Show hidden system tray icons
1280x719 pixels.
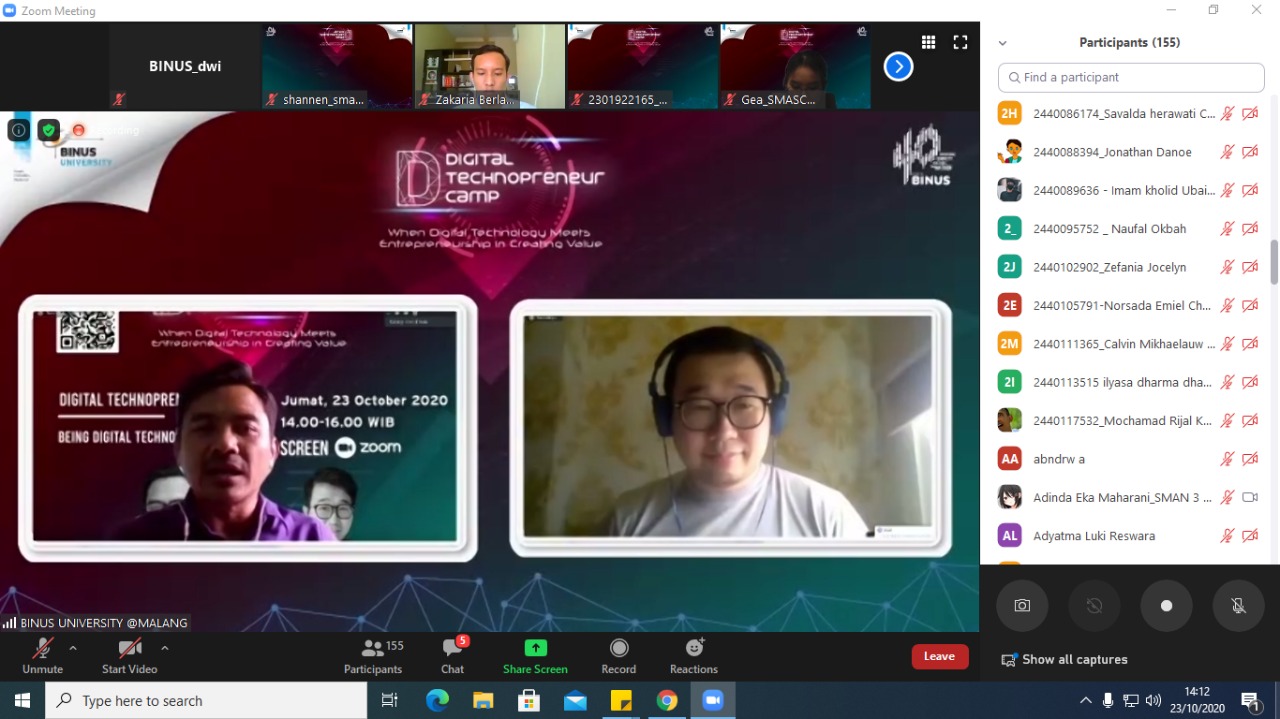(1086, 701)
